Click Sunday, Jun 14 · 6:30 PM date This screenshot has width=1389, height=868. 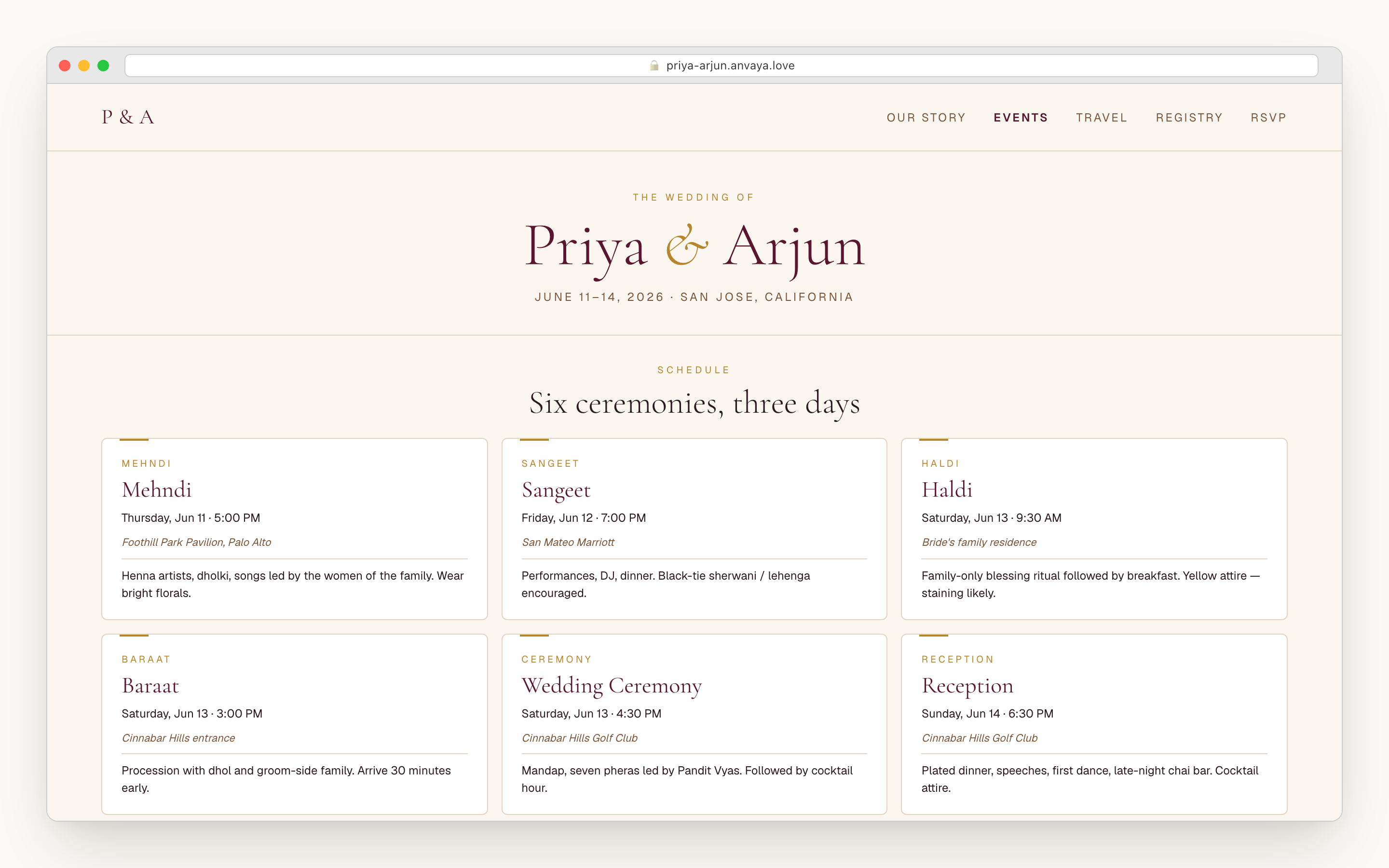click(x=987, y=714)
